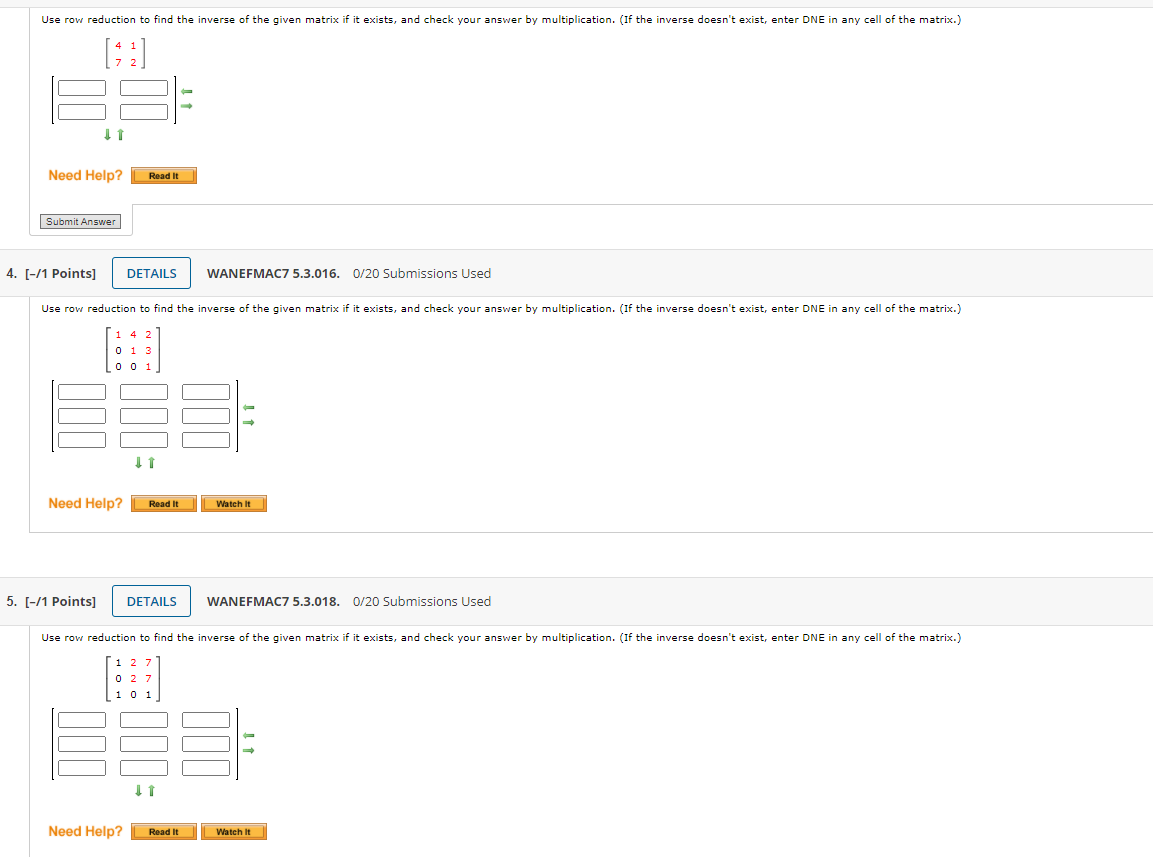Click the green down arrow under problem 4's matrix
1153x857 pixels.
tap(137, 462)
